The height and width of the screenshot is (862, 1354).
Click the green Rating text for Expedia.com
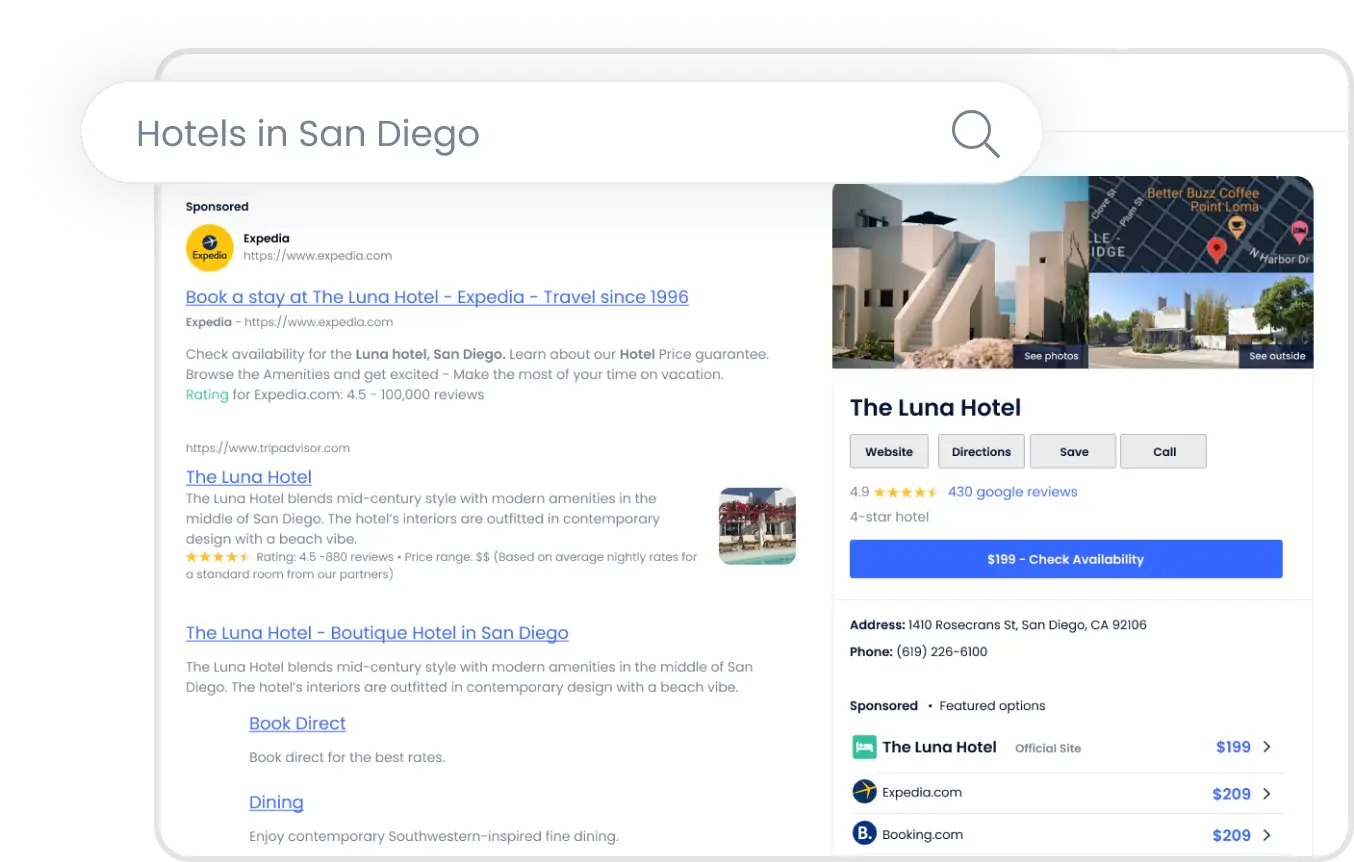pyautogui.click(x=207, y=395)
